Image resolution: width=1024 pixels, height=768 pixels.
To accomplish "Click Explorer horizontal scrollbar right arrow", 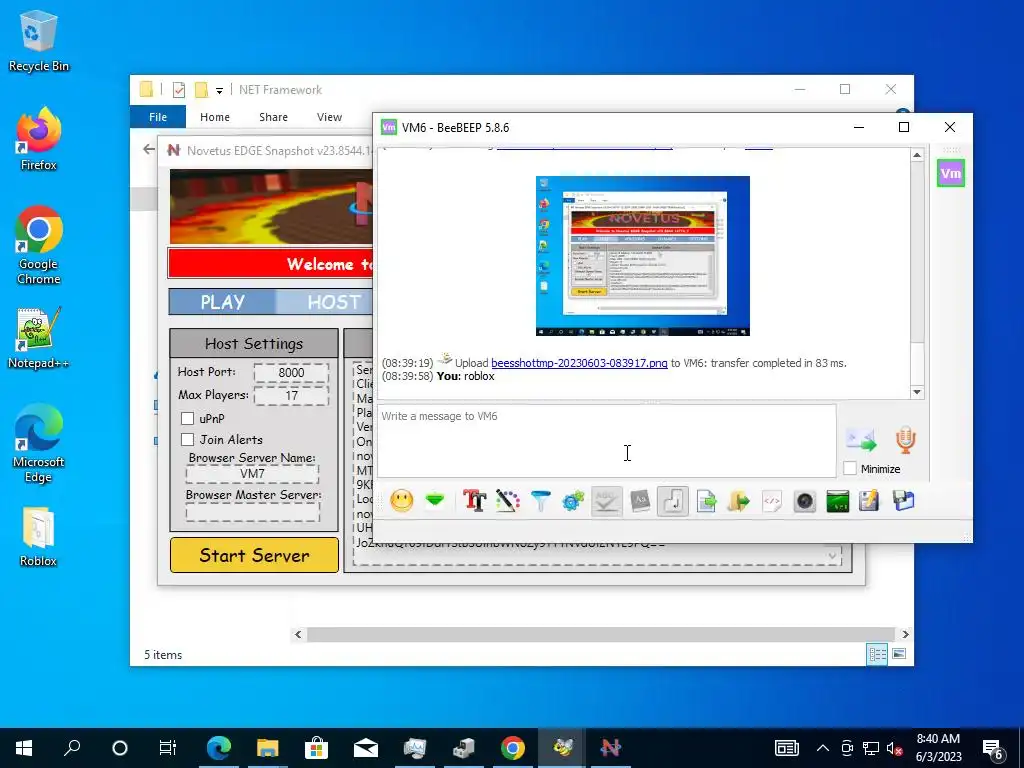I will click(x=905, y=634).
